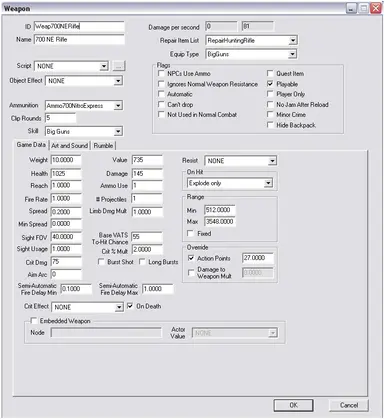
Task: Click the Aim Arc input field
Action: point(66,275)
